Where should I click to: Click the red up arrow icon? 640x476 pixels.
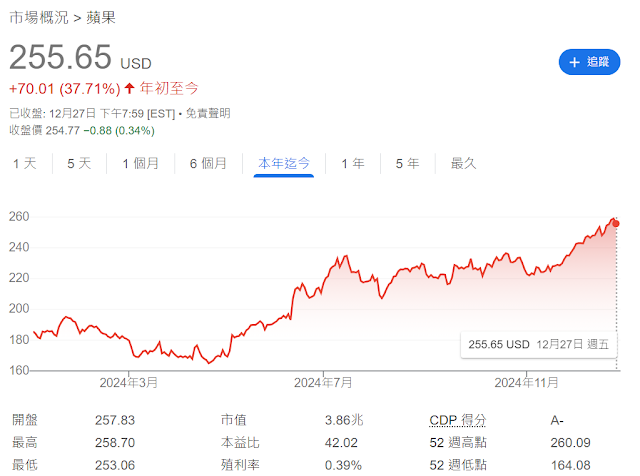pos(129,88)
